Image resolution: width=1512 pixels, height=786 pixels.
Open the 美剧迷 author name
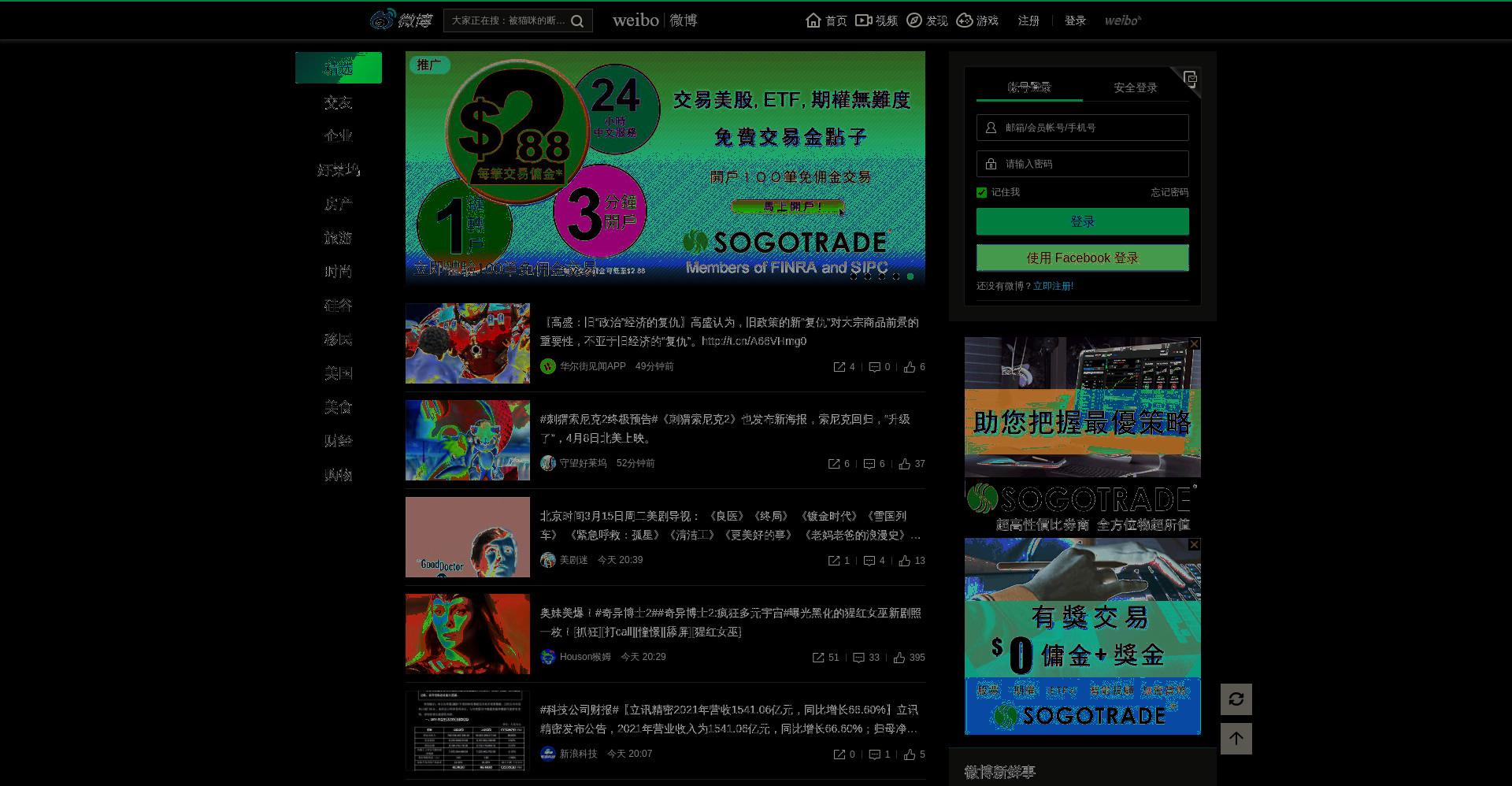574,560
